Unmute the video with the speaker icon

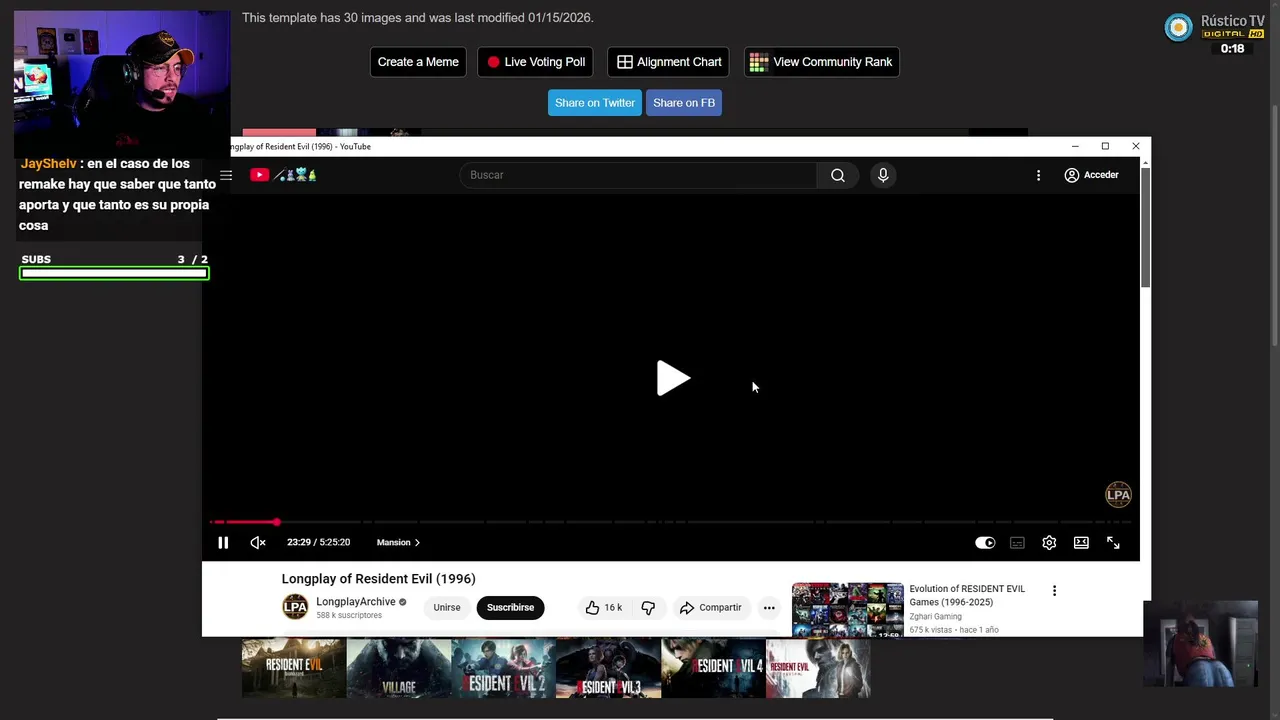pyautogui.click(x=258, y=542)
